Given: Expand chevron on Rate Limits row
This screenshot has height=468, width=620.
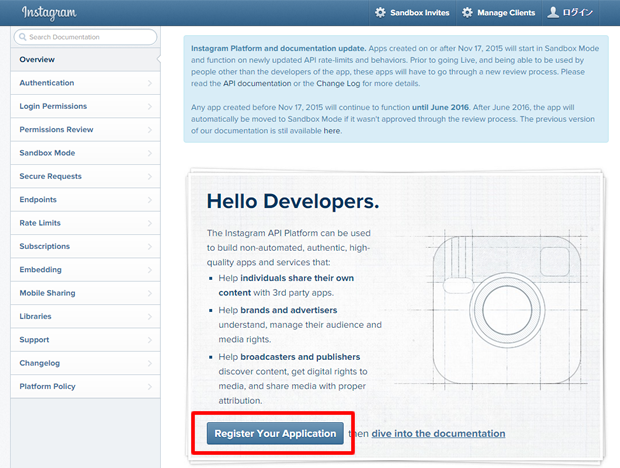Looking at the screenshot, I should pyautogui.click(x=150, y=223).
